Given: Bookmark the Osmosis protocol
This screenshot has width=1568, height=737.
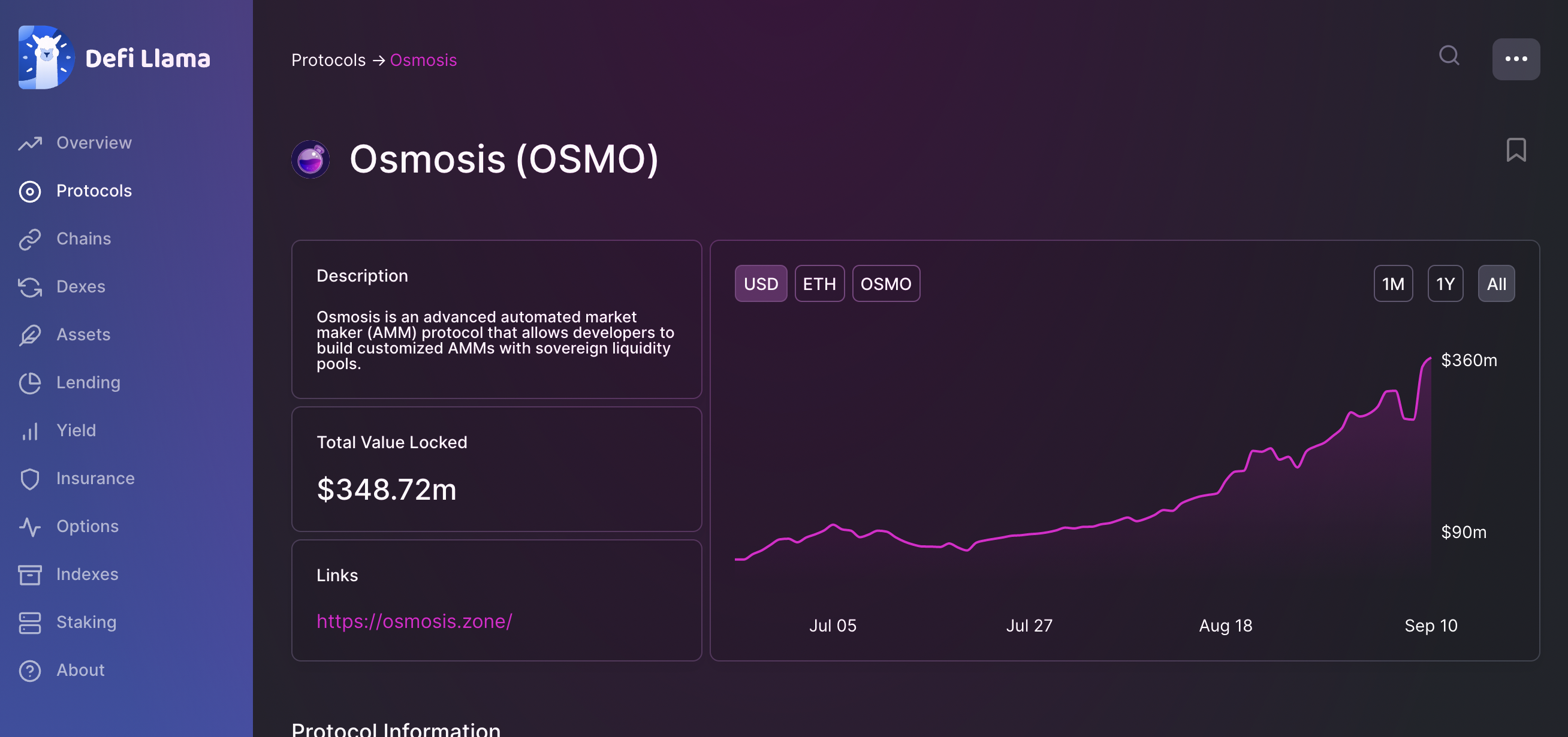Looking at the screenshot, I should pyautogui.click(x=1516, y=150).
